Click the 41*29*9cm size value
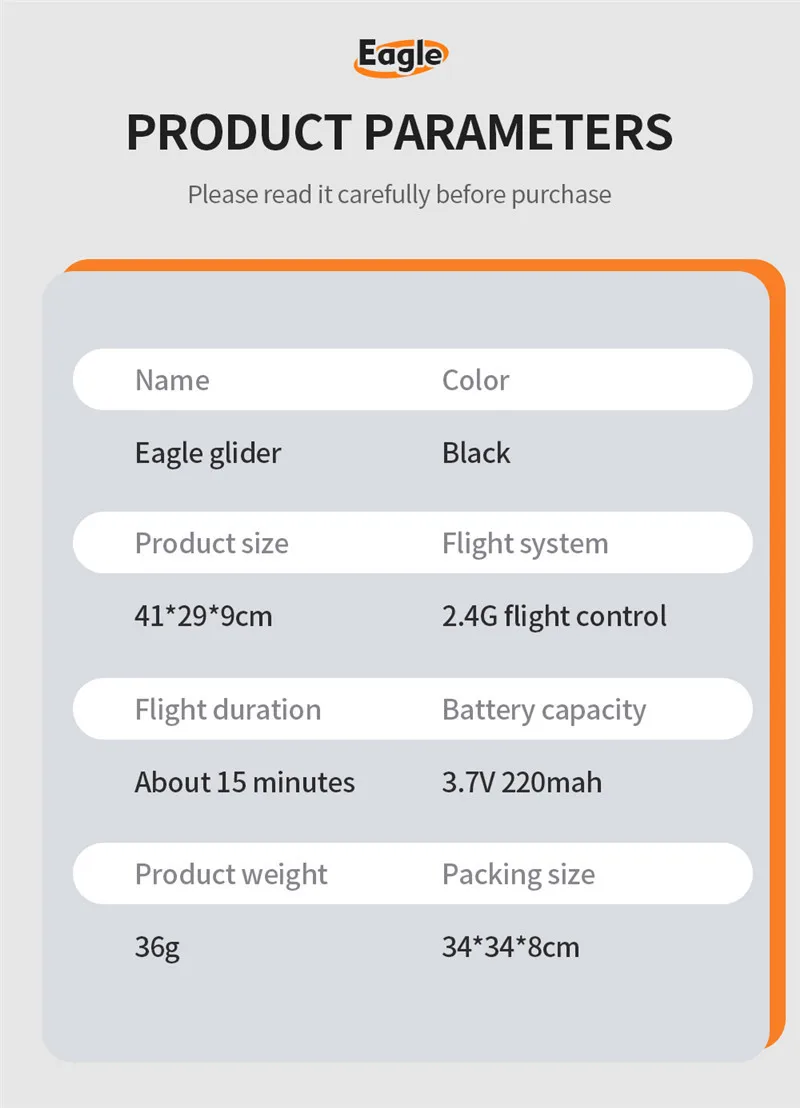 pos(203,616)
